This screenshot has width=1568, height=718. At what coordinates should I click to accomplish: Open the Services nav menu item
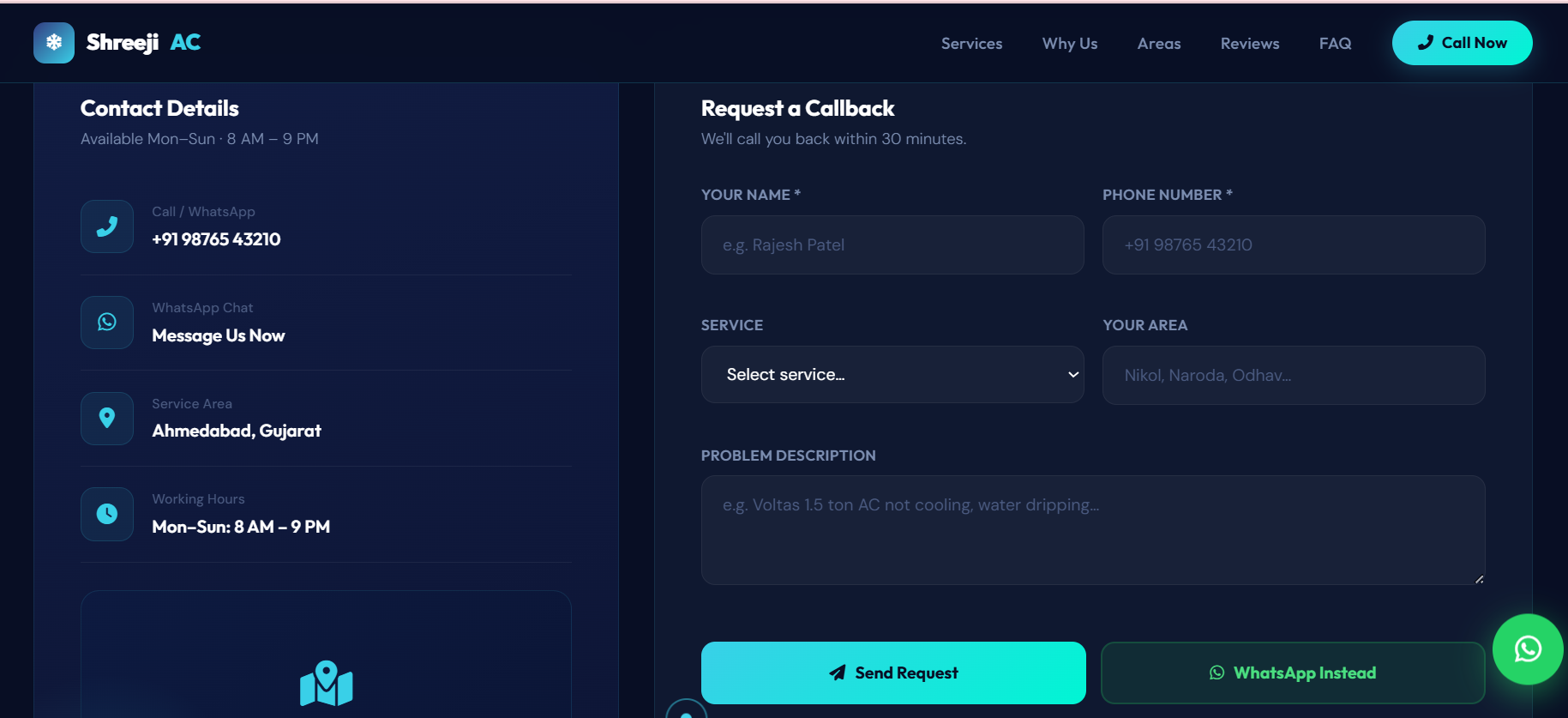[971, 44]
